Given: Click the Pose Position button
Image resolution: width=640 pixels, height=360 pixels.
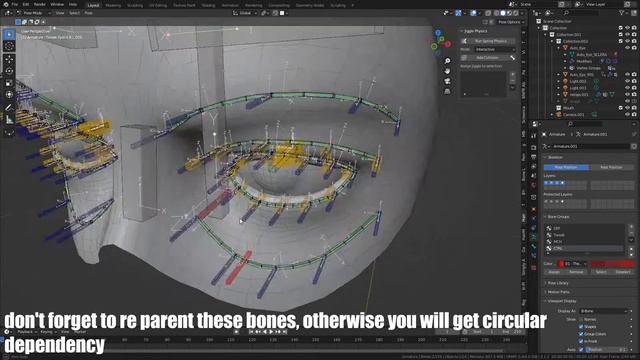Looking at the screenshot, I should [x=566, y=167].
